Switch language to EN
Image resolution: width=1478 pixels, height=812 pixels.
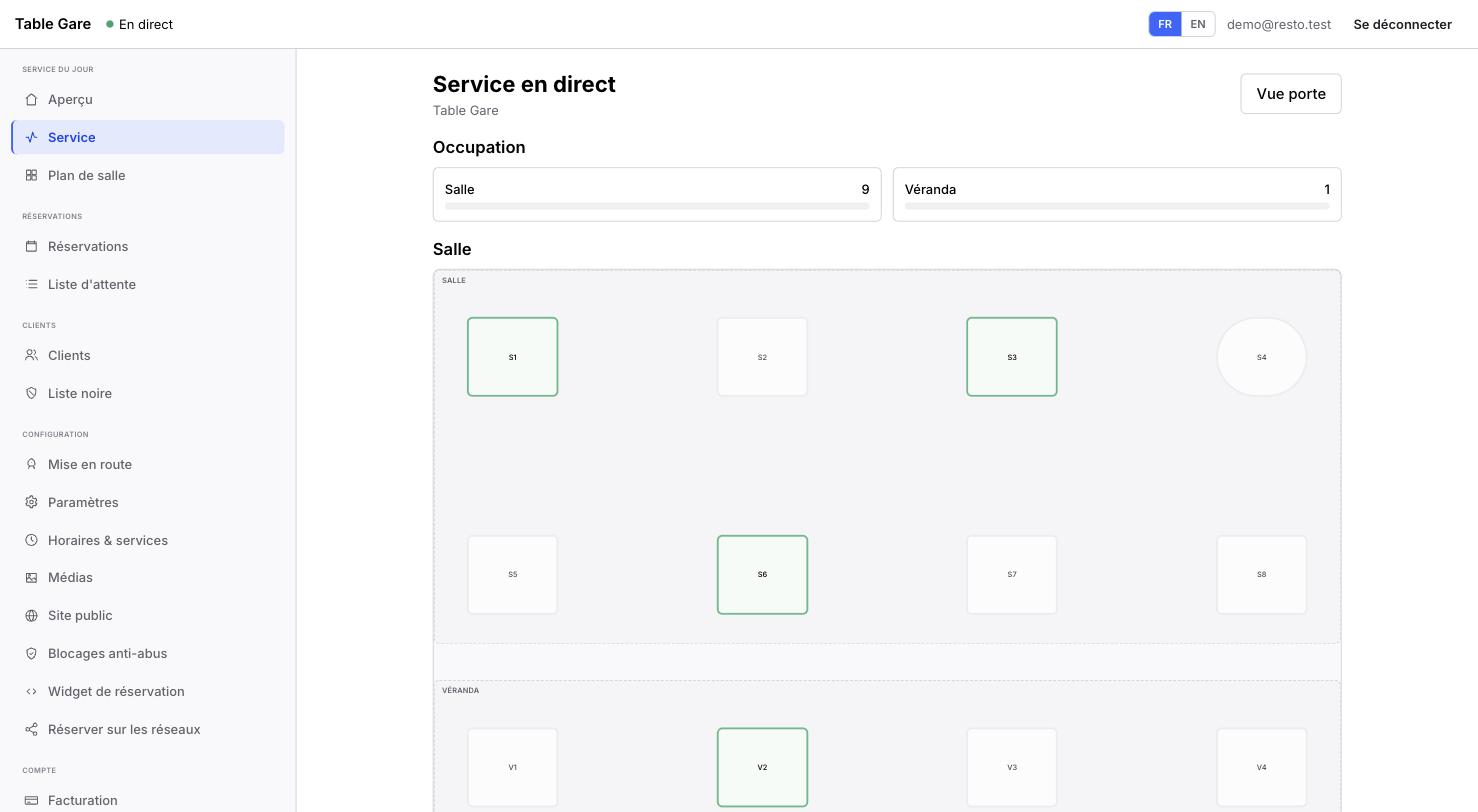(1198, 24)
